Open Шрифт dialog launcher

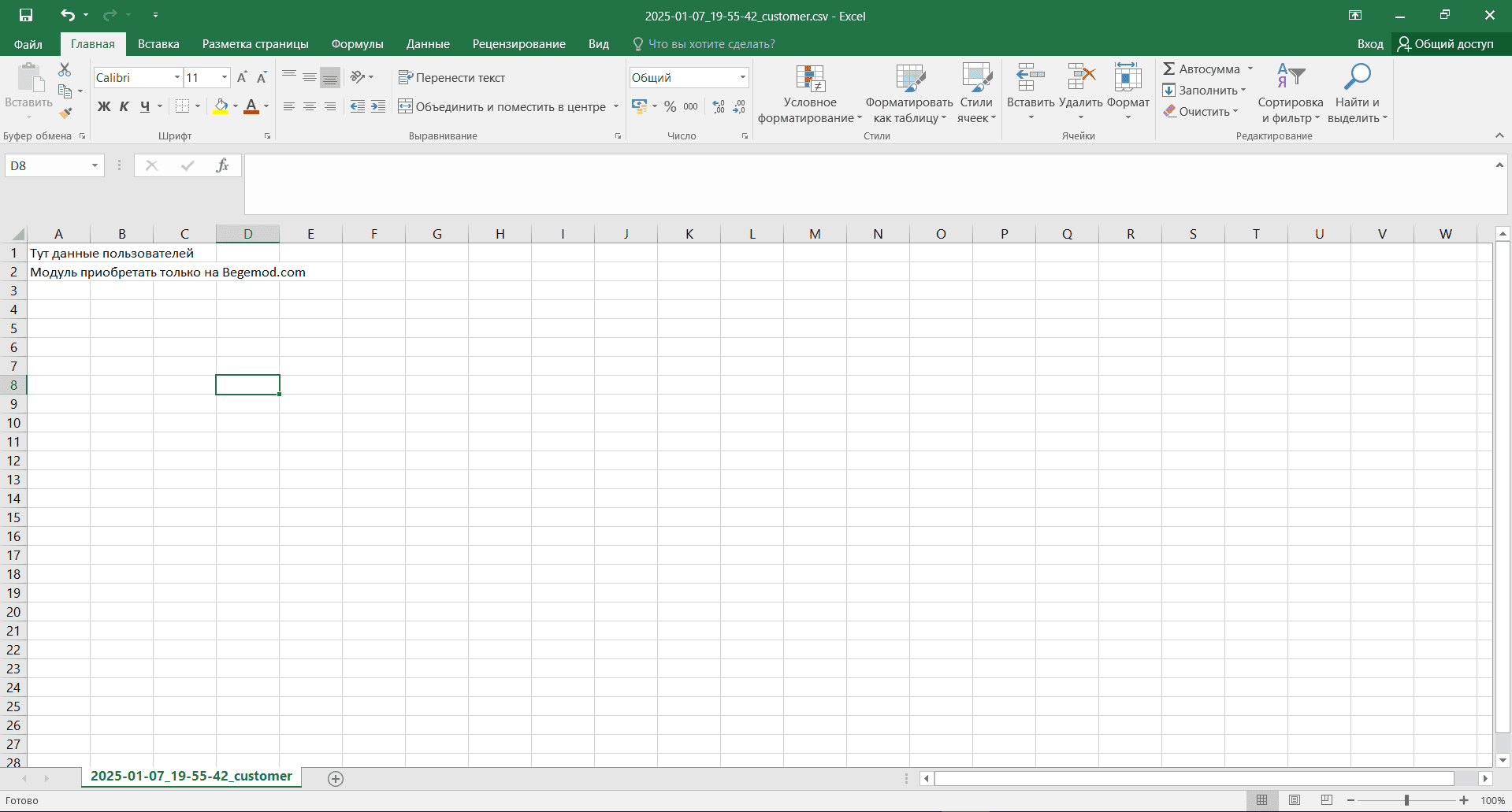click(267, 136)
